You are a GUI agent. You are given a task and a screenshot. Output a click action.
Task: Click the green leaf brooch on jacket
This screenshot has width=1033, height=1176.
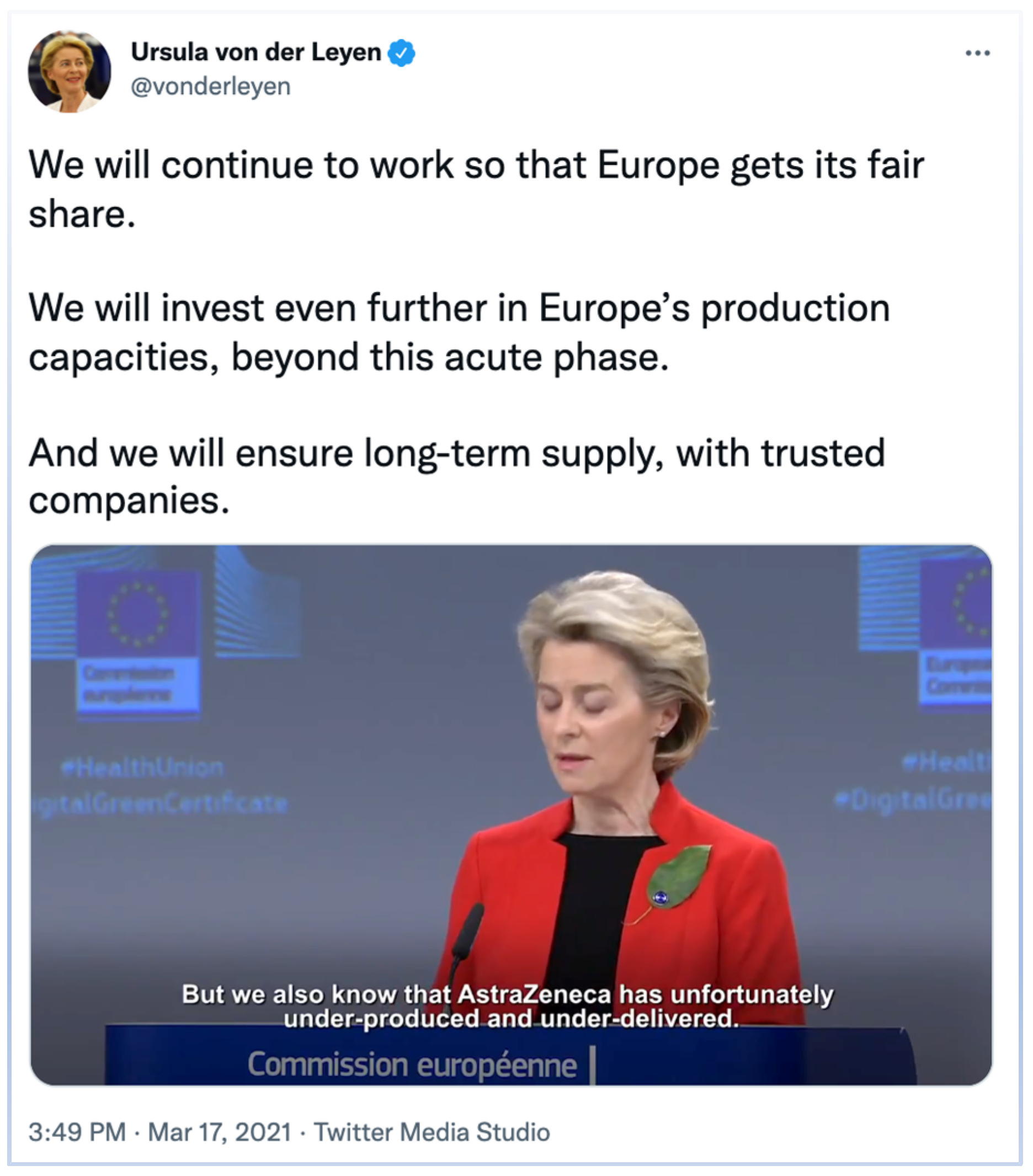(679, 879)
